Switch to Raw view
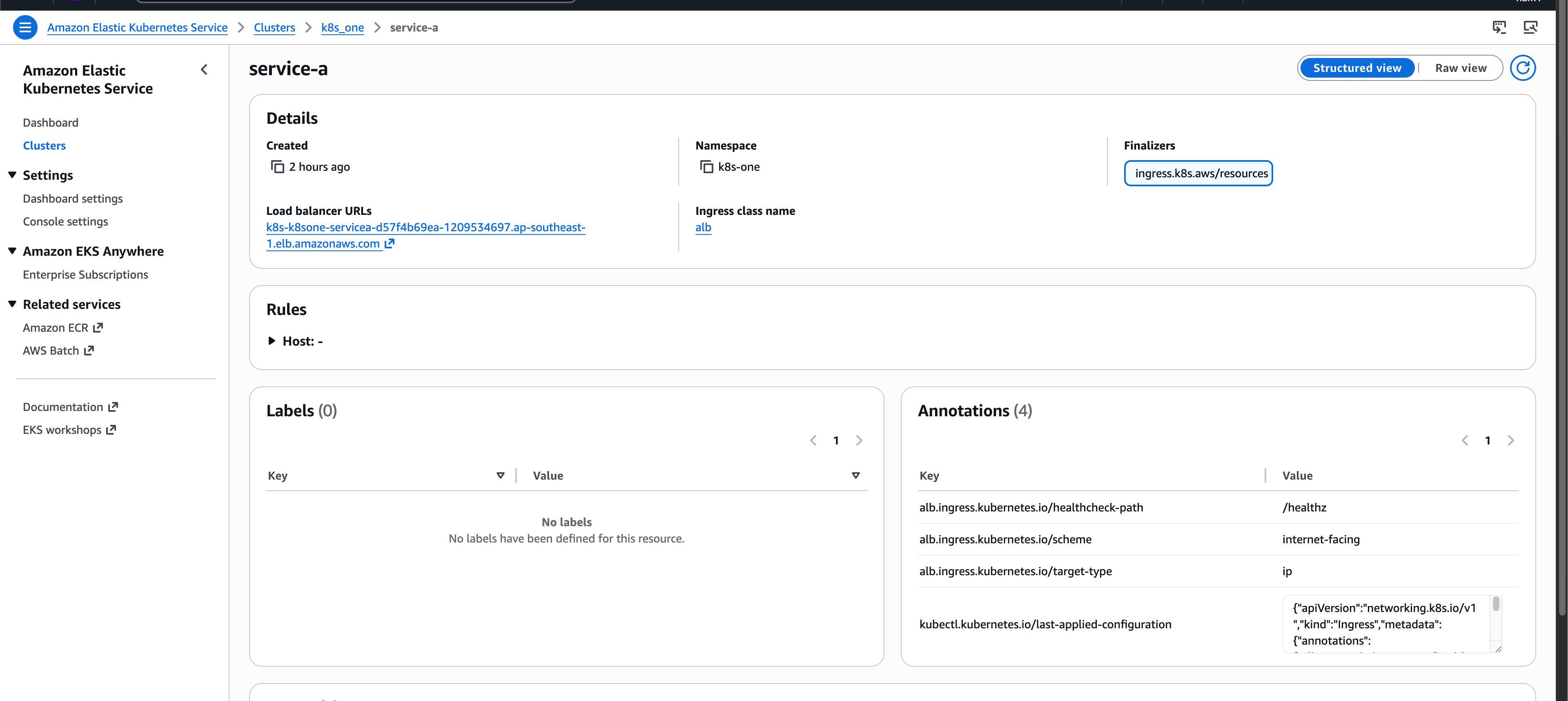This screenshot has width=1568, height=701. tap(1460, 68)
